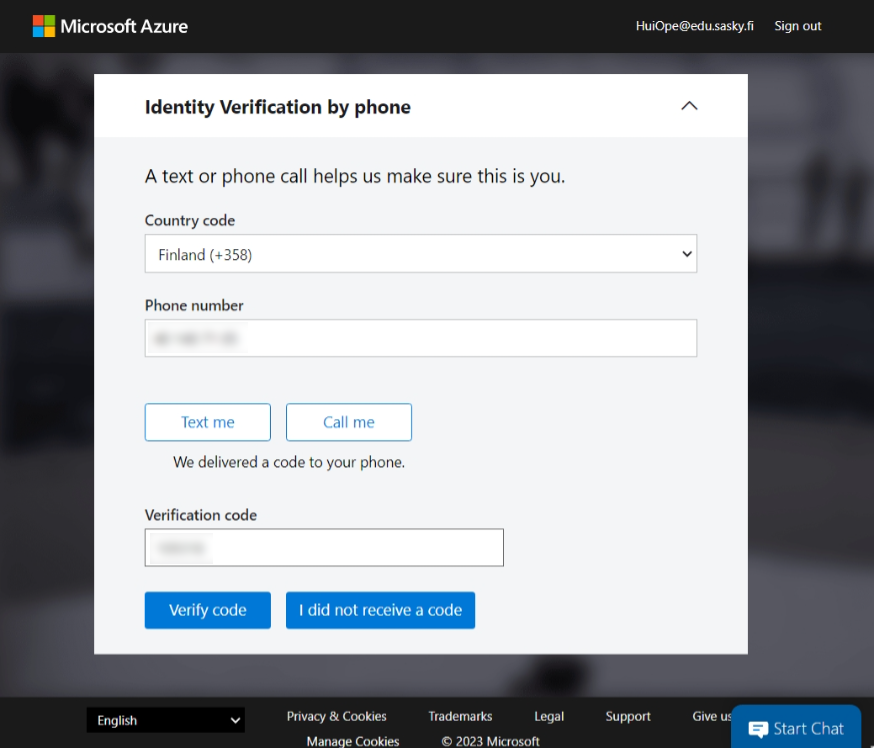Click the Verify code button
This screenshot has width=874, height=748.
[x=208, y=610]
